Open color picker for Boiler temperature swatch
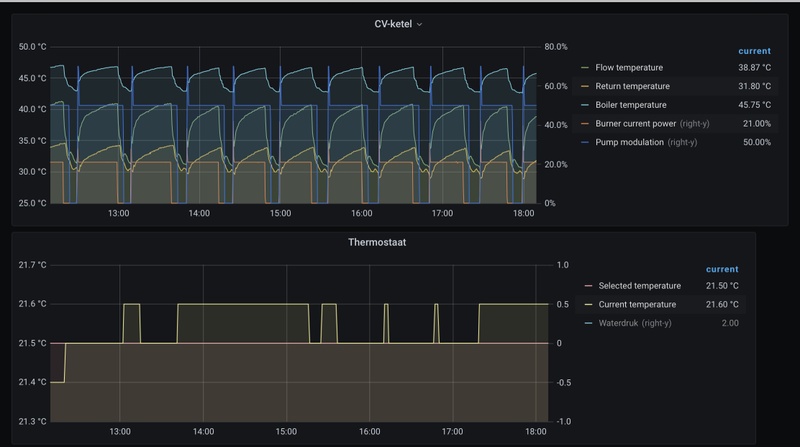800x447 pixels. [x=585, y=105]
